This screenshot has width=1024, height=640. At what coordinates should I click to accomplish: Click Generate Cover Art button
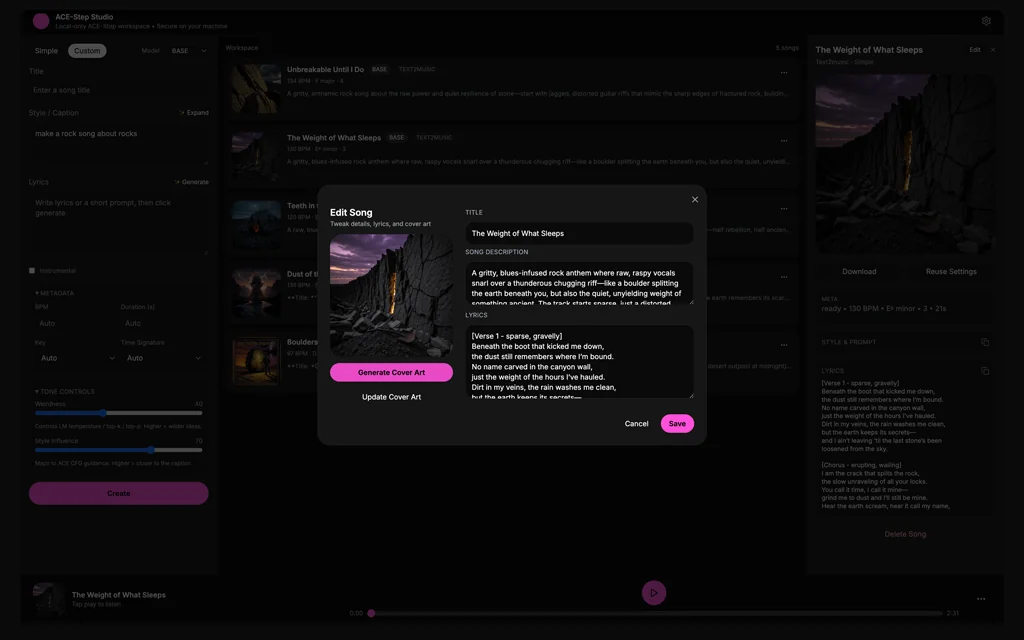point(391,372)
